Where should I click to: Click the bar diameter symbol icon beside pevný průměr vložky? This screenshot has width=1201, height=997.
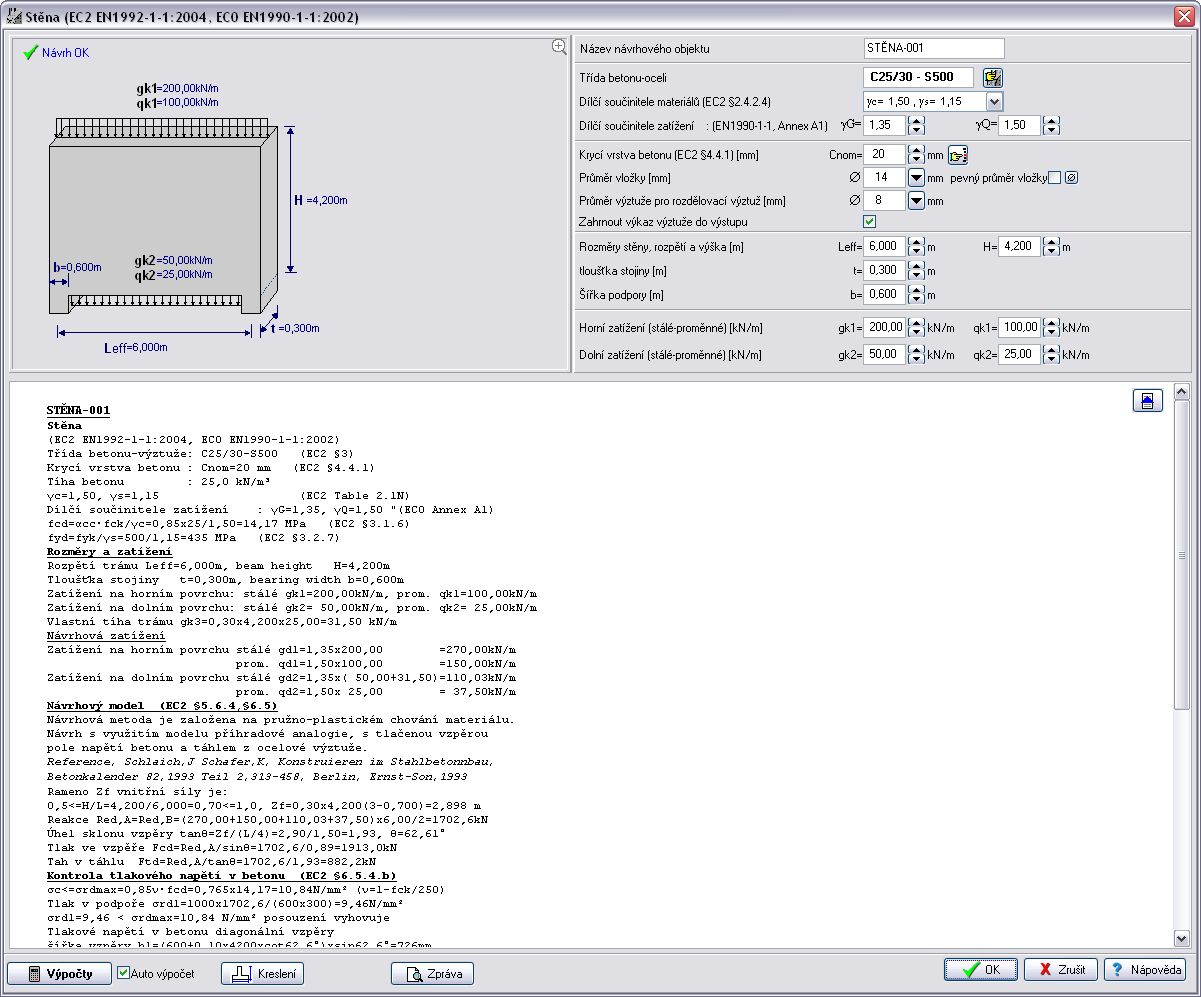(1071, 178)
